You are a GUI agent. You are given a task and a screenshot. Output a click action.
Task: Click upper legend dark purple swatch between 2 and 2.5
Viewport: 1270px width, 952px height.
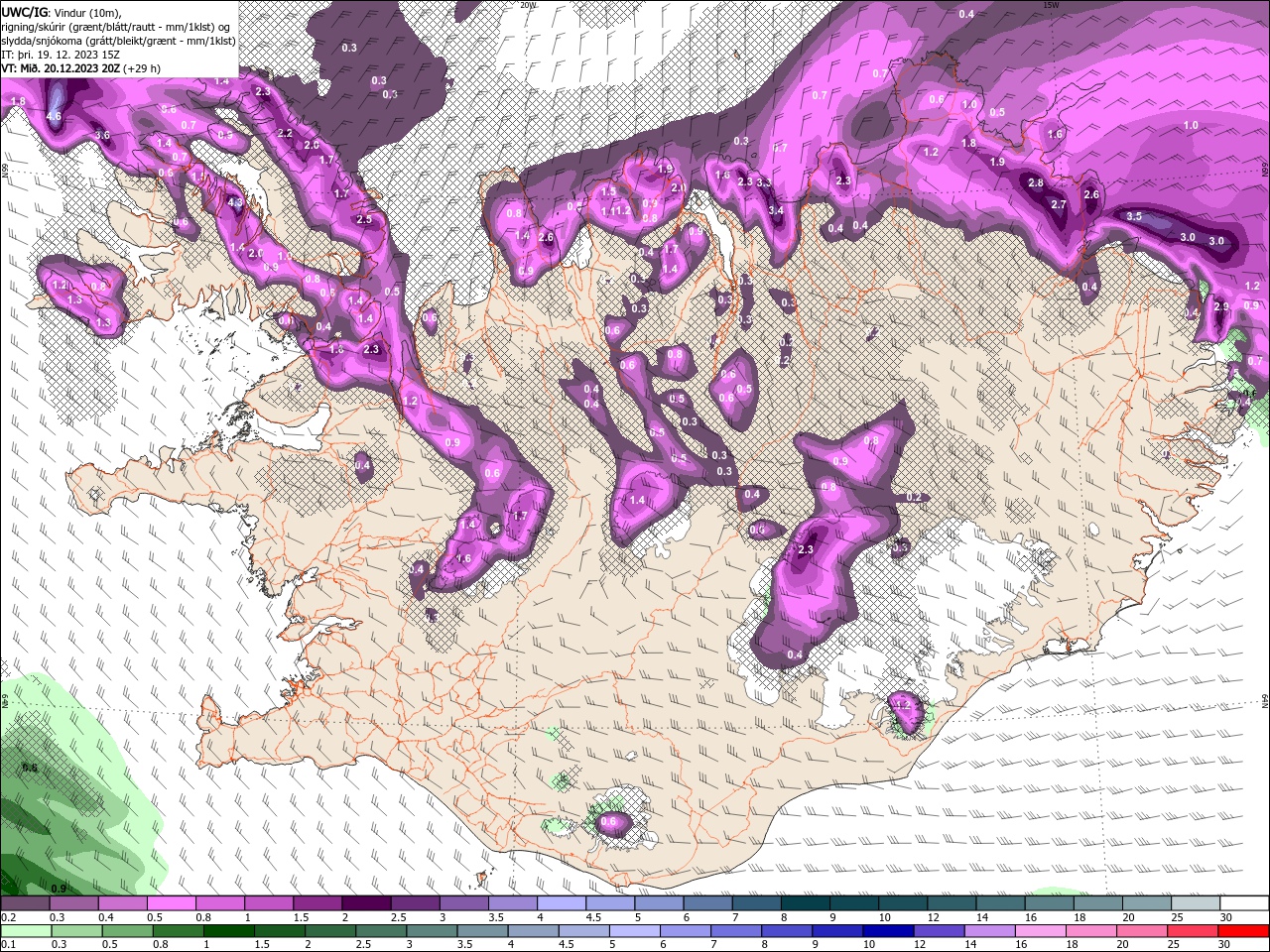coord(366,902)
